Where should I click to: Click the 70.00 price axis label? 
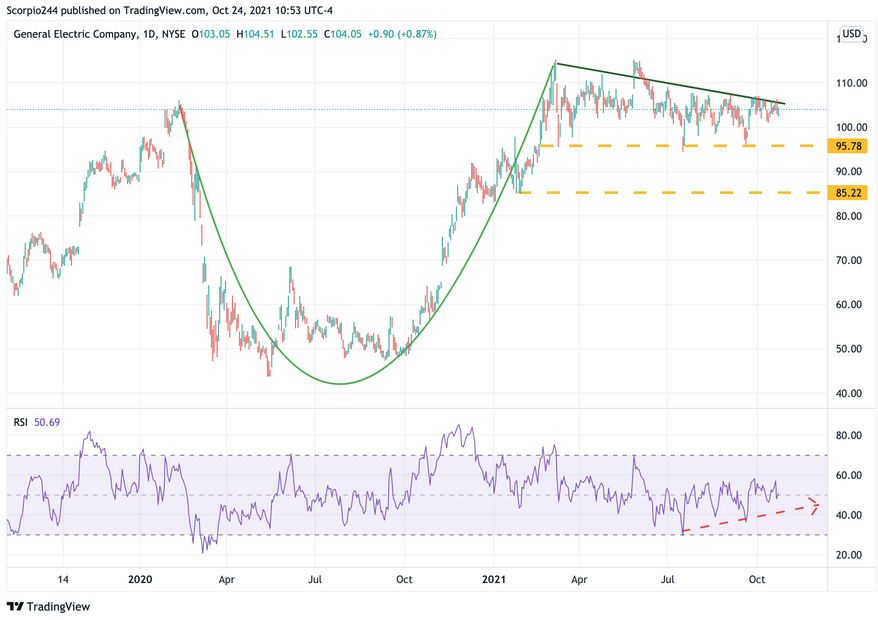851,260
